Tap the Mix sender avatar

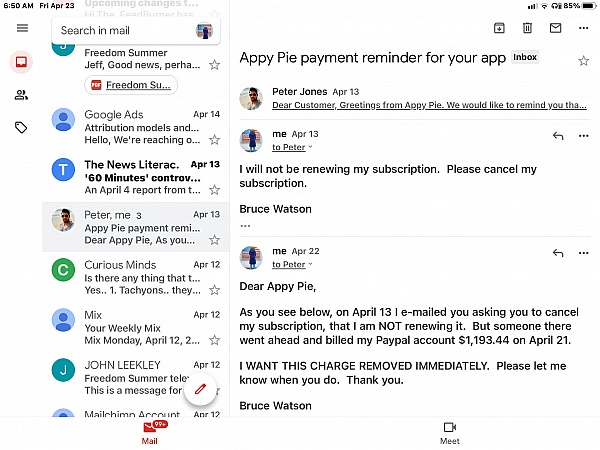click(63, 320)
